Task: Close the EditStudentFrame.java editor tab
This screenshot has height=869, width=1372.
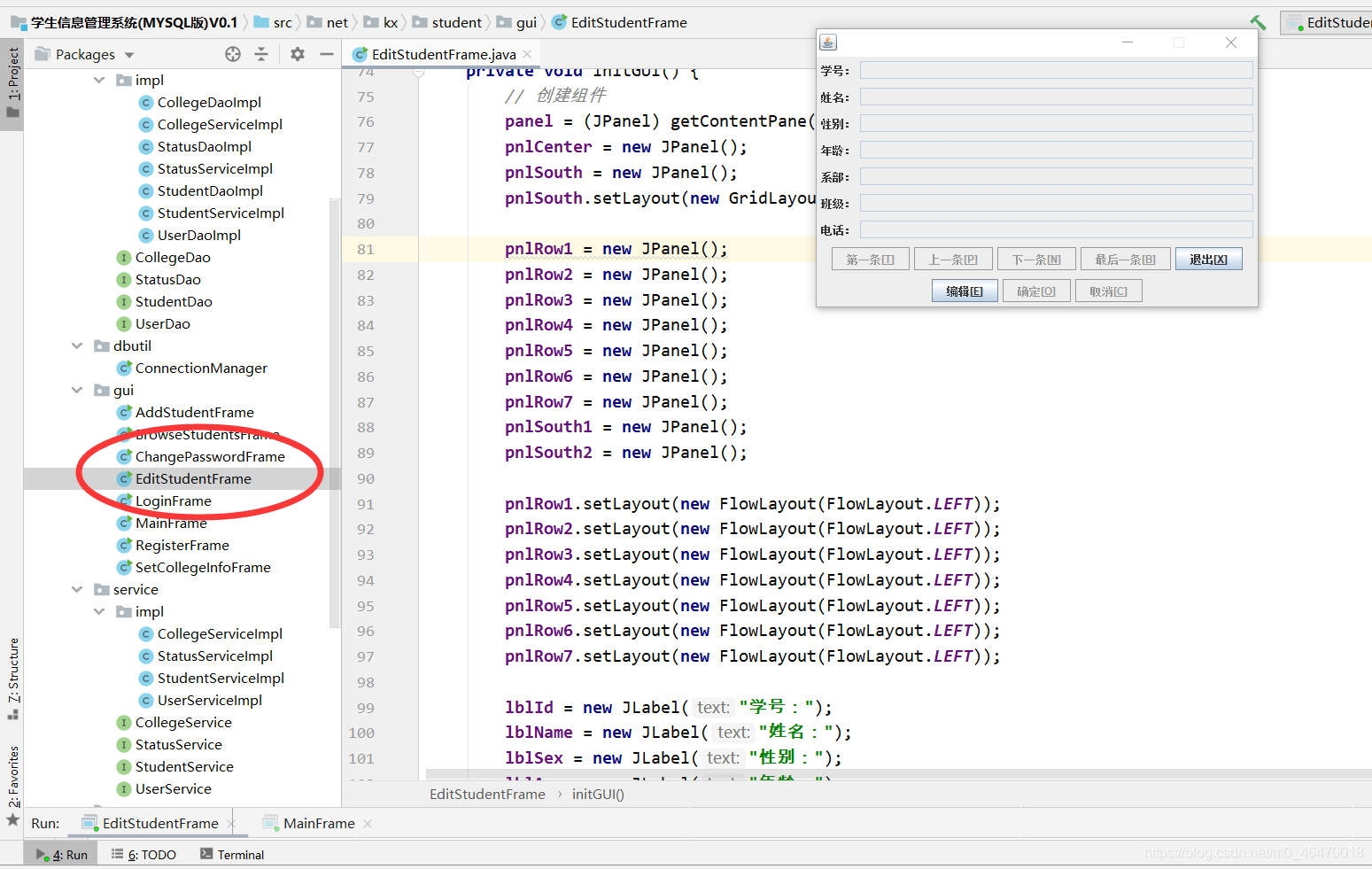Action: pos(527,54)
